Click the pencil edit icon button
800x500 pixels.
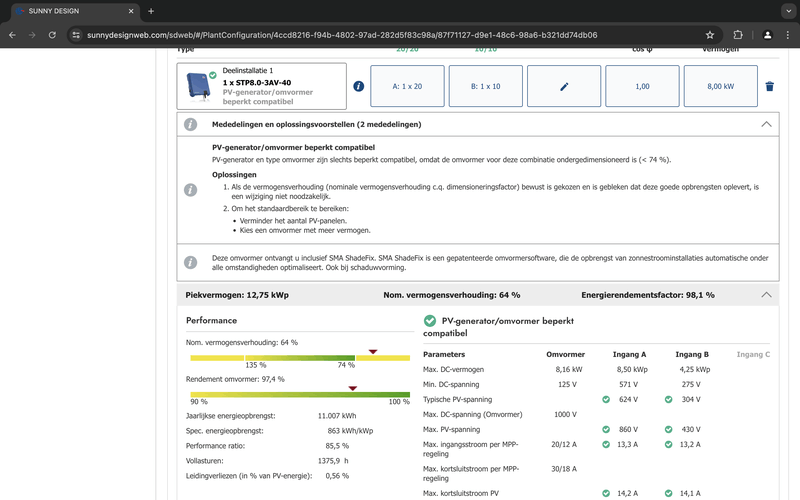pos(564,87)
